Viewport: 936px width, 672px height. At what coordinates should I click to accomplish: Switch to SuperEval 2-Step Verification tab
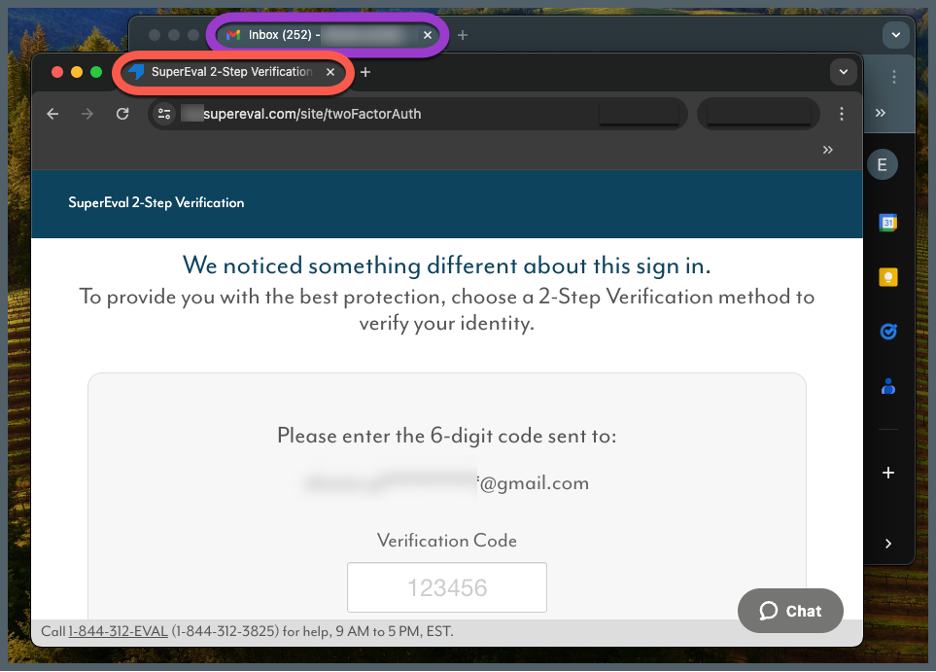point(232,72)
